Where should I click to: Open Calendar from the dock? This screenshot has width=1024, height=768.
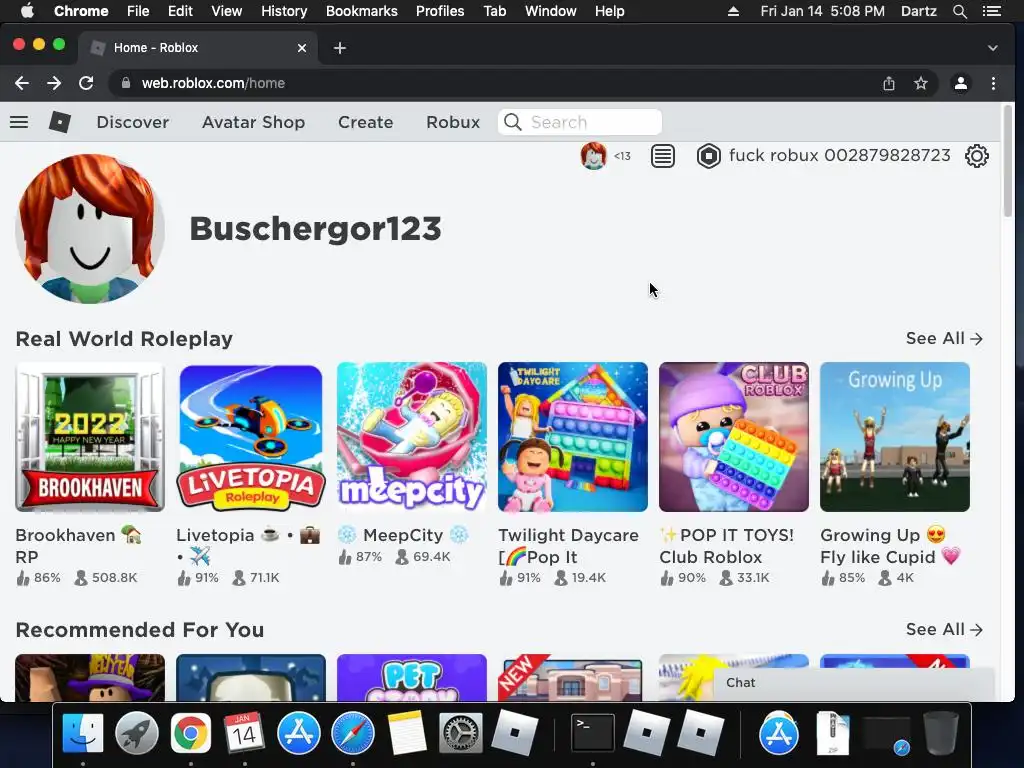pos(244,733)
